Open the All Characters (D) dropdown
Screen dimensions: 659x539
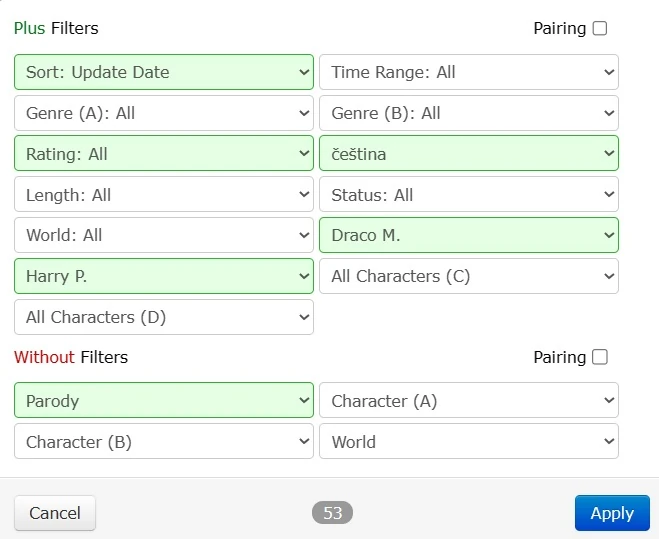point(164,317)
